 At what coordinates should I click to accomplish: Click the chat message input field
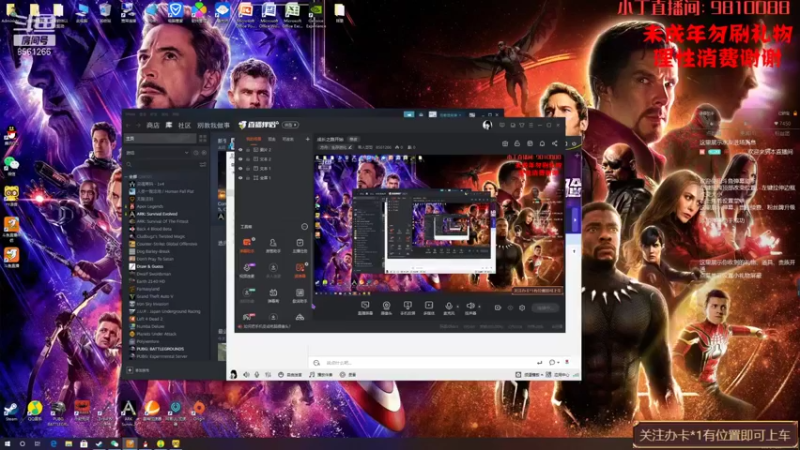428,363
